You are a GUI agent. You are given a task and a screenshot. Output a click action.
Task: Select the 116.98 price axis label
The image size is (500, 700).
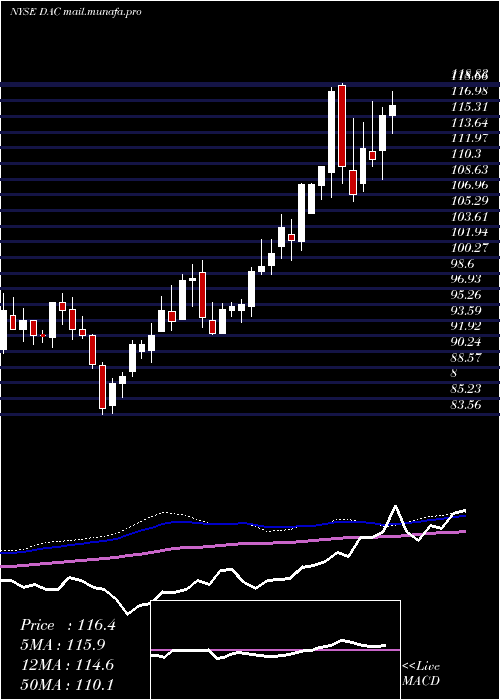pos(469,92)
